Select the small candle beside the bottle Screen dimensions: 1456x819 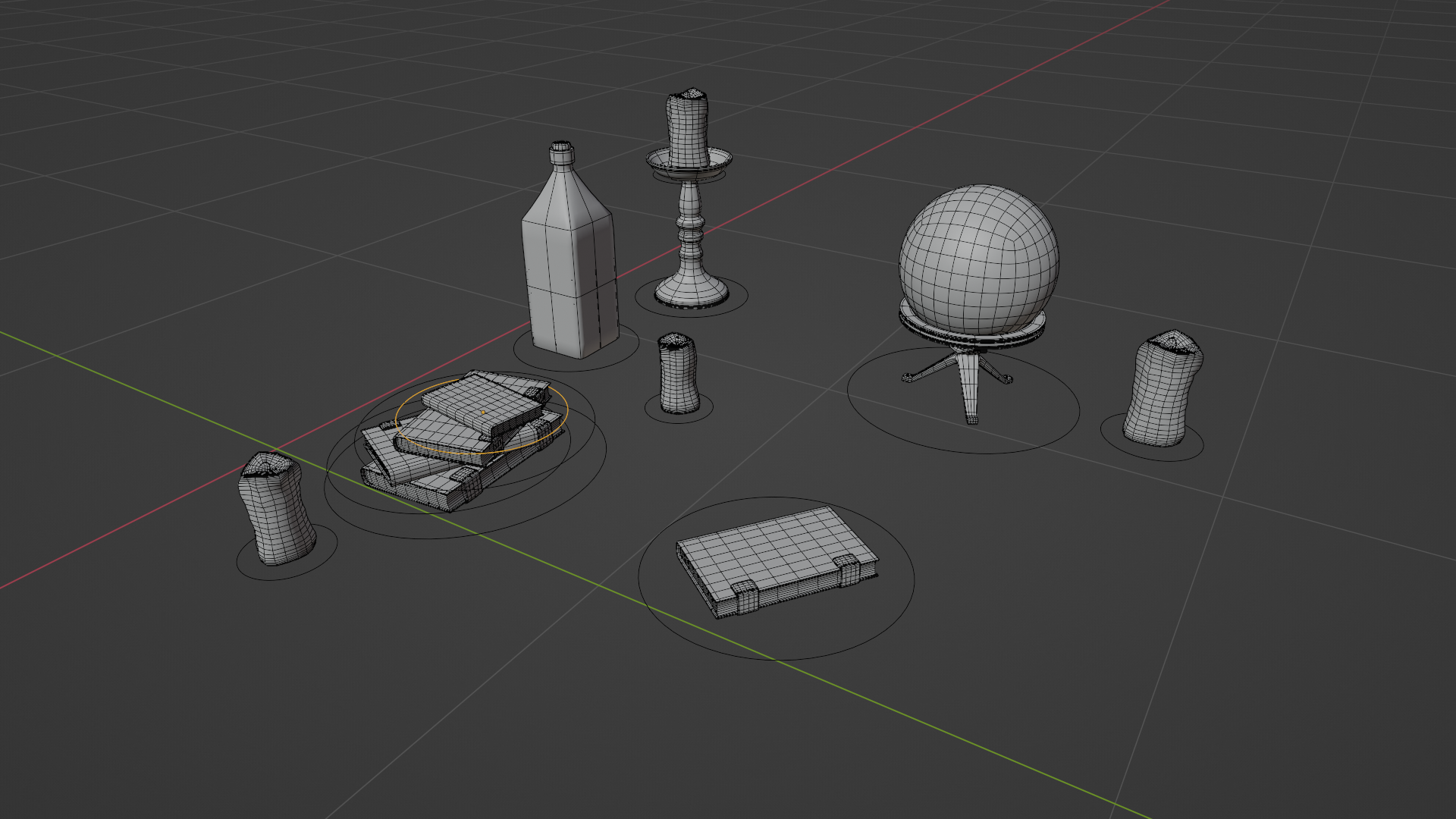(677, 374)
